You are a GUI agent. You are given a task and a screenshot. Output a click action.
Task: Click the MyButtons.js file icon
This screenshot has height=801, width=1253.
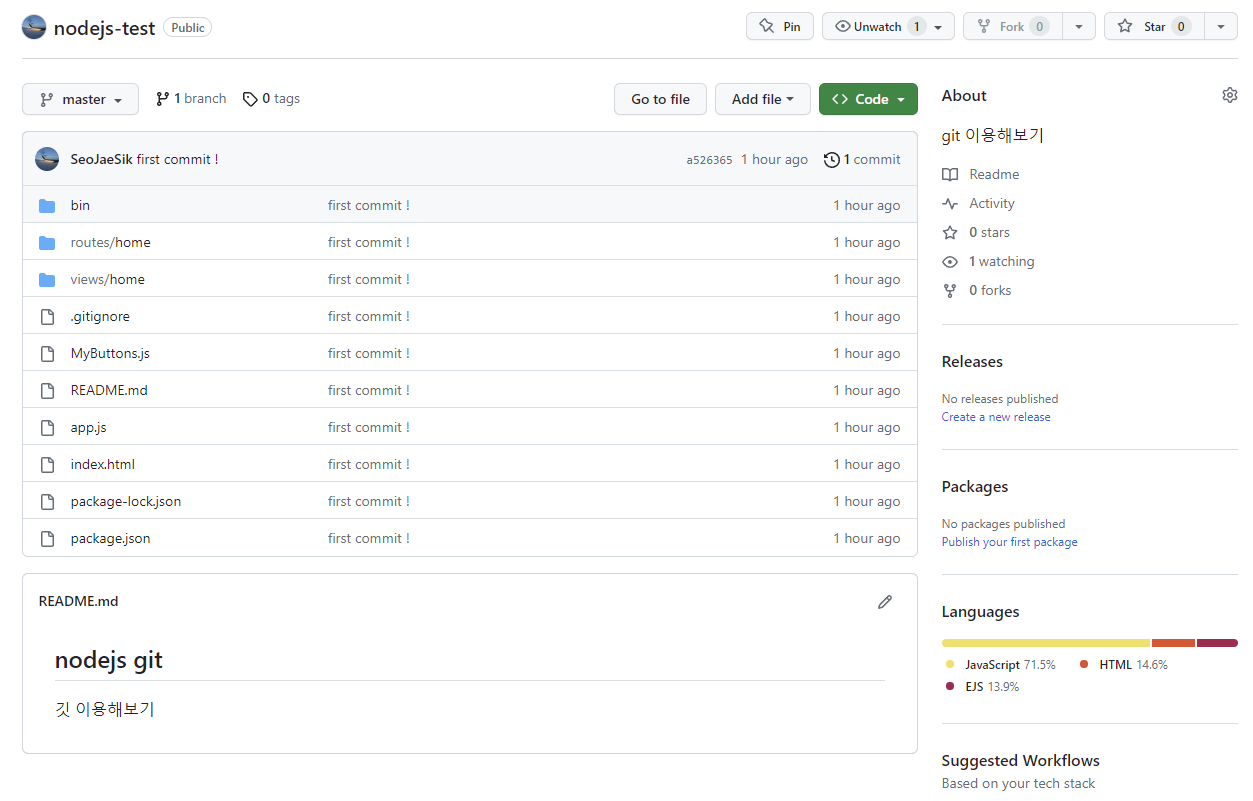coord(47,353)
